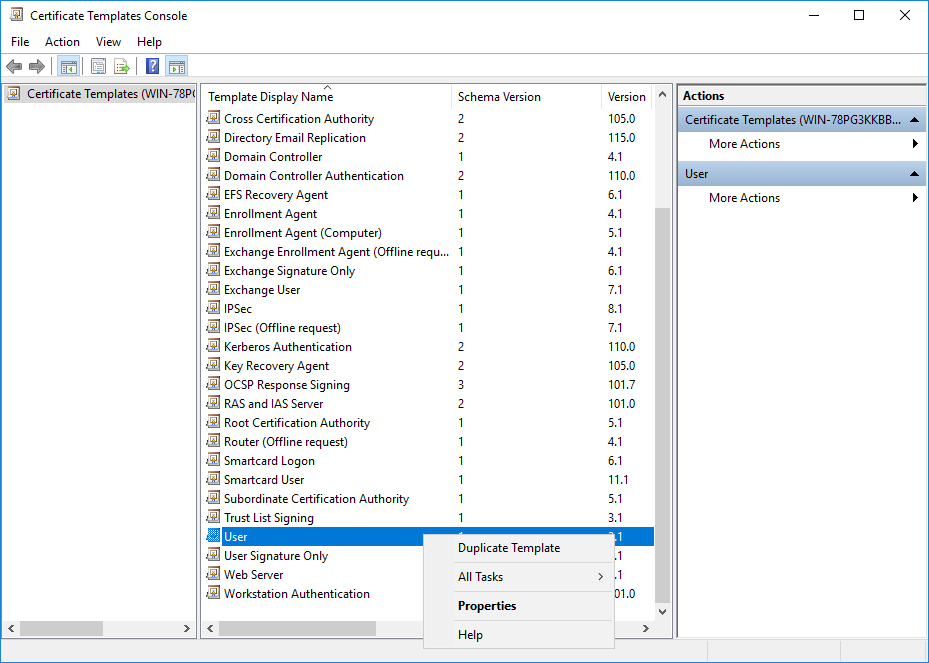Click the Forward arrow toolbar icon

tap(37, 66)
